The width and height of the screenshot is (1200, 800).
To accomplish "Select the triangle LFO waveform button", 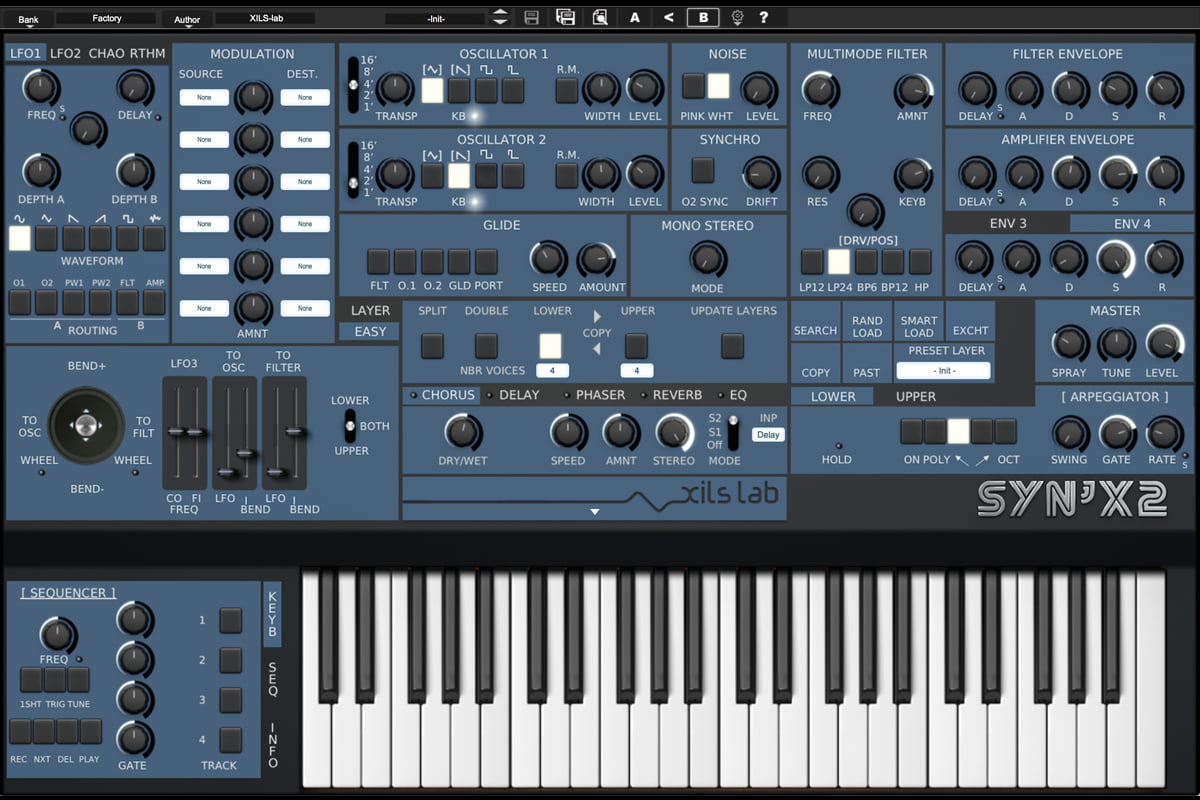I will 47,238.
